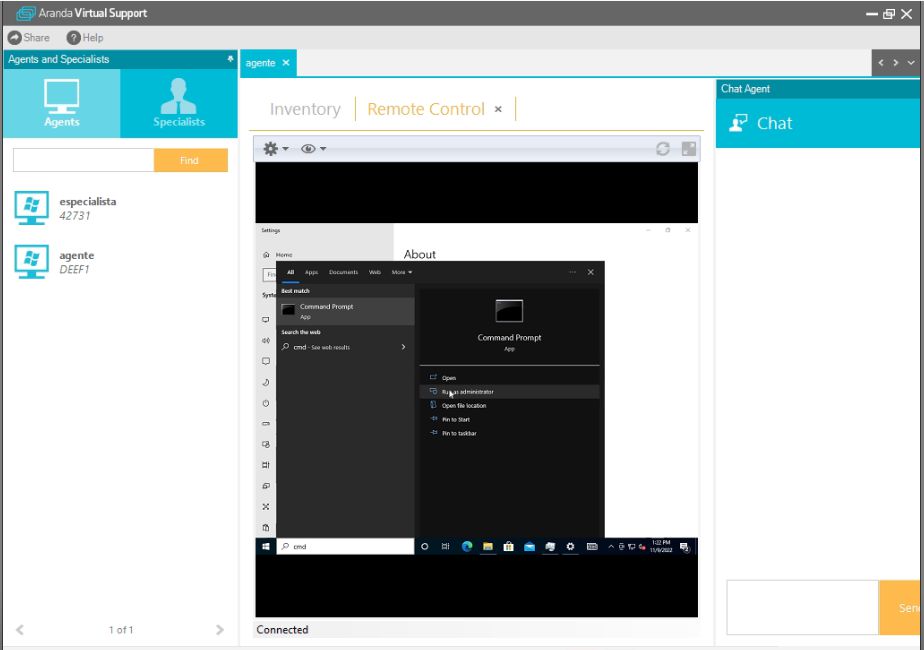This screenshot has height=650, width=924.
Task: Click the orange Send button
Action: coord(900,608)
